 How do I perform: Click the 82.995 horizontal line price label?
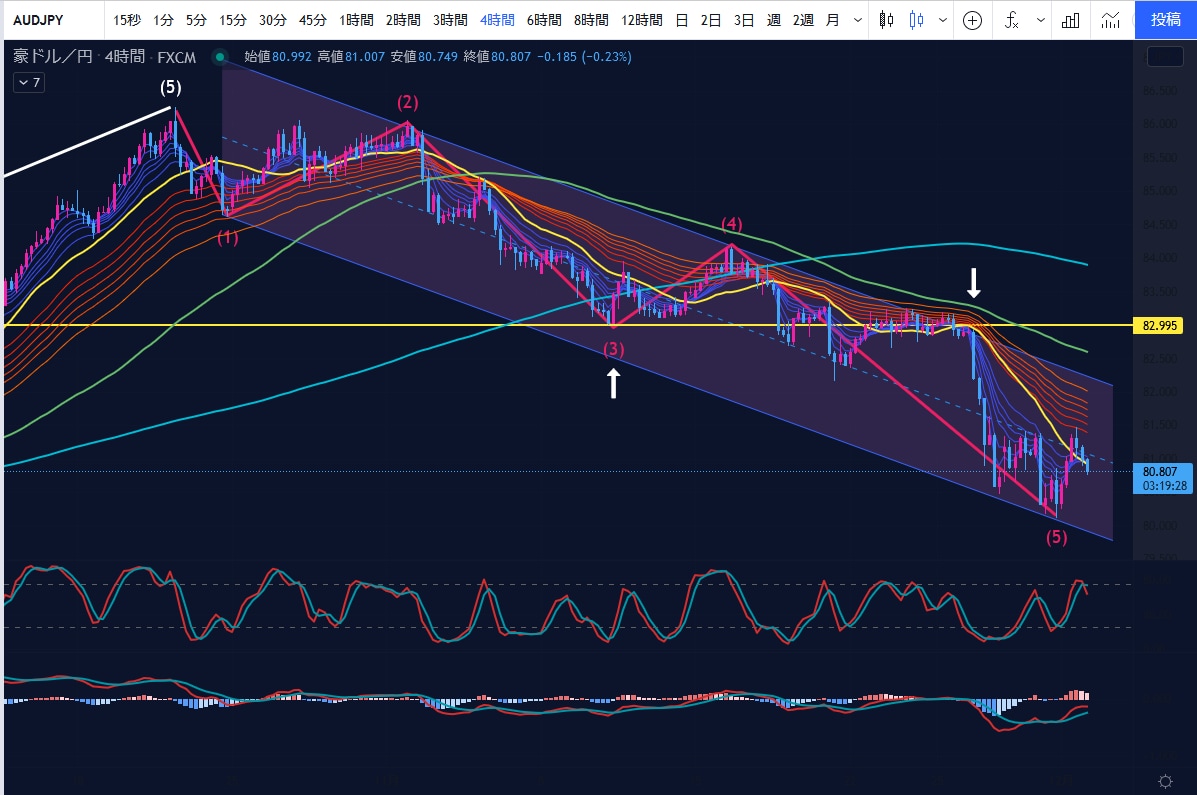(x=1160, y=325)
